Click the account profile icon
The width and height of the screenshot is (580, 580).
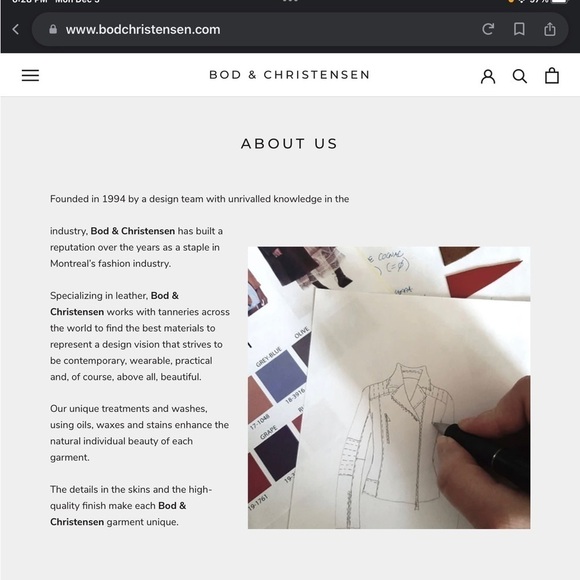(488, 76)
